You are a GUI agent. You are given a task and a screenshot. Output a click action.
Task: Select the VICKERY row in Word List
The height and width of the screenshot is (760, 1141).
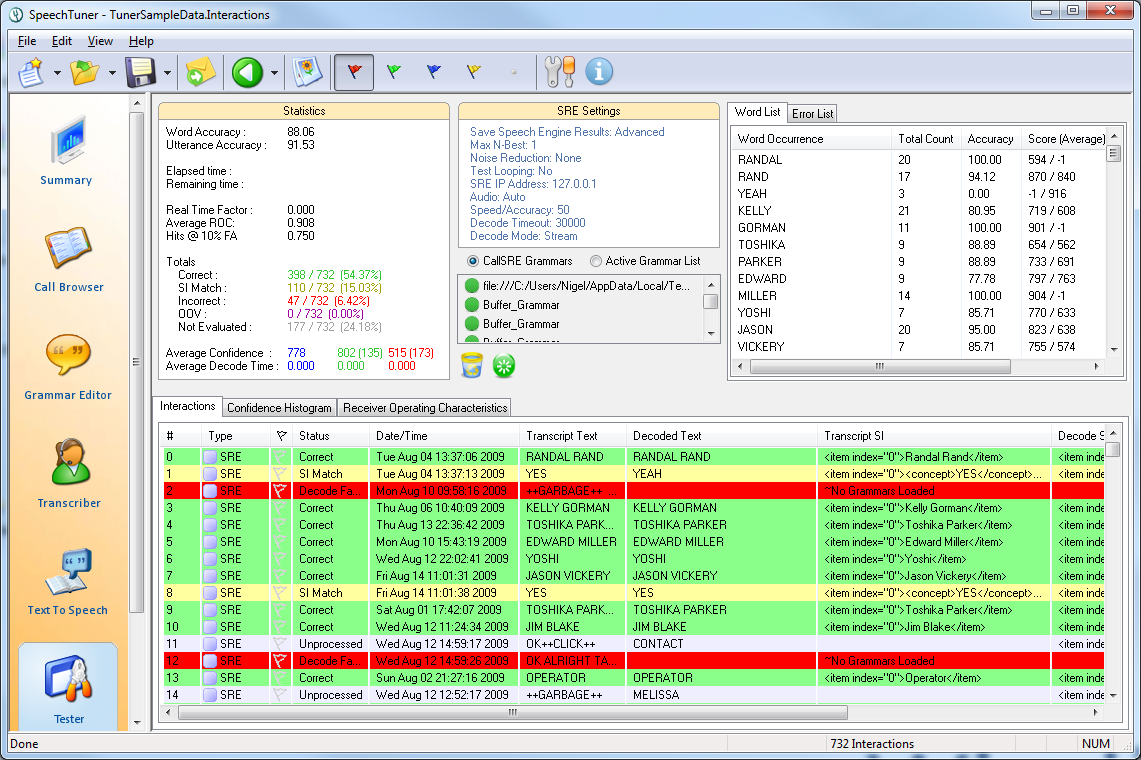coord(920,347)
